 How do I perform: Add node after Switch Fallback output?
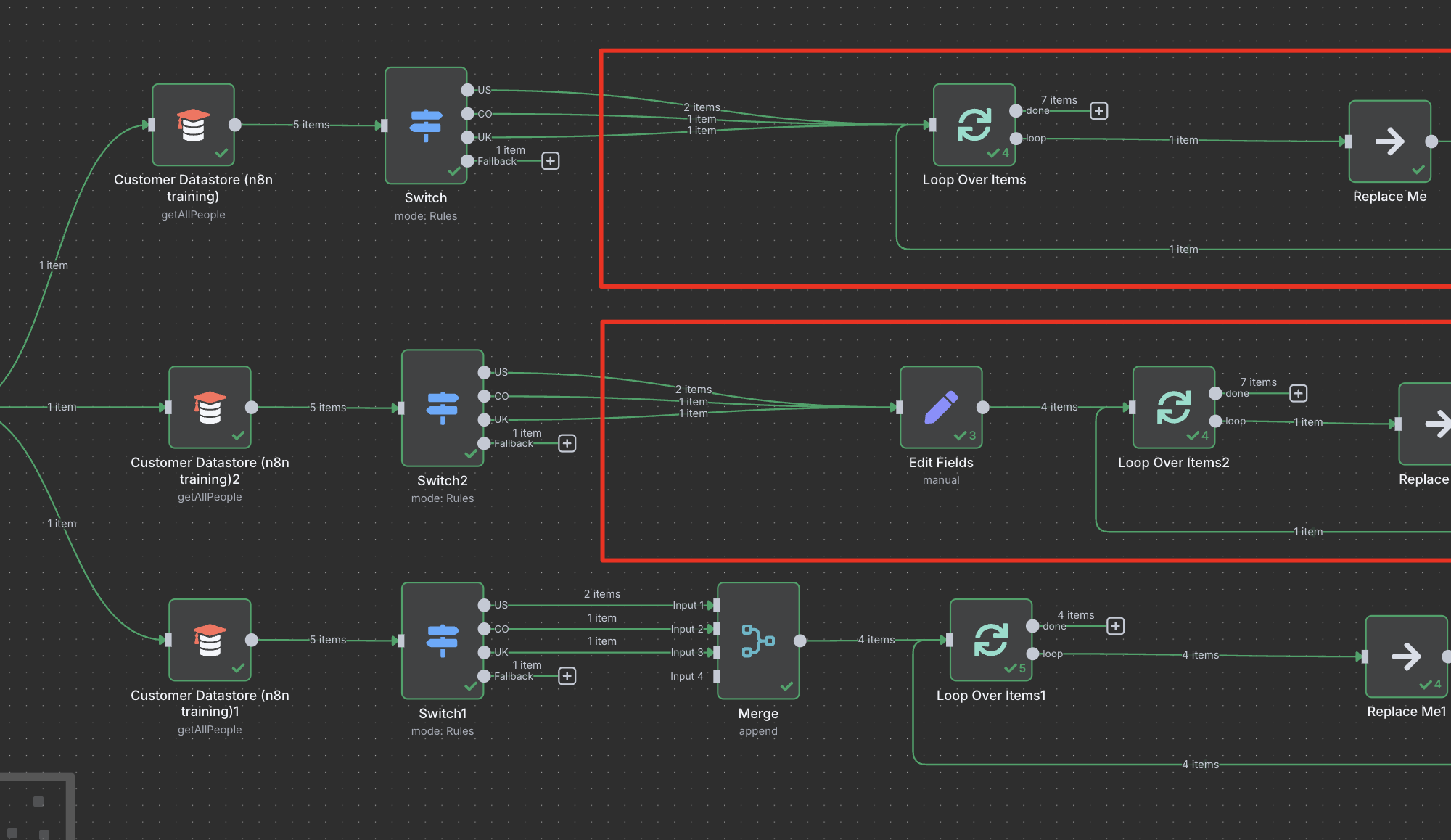(551, 161)
